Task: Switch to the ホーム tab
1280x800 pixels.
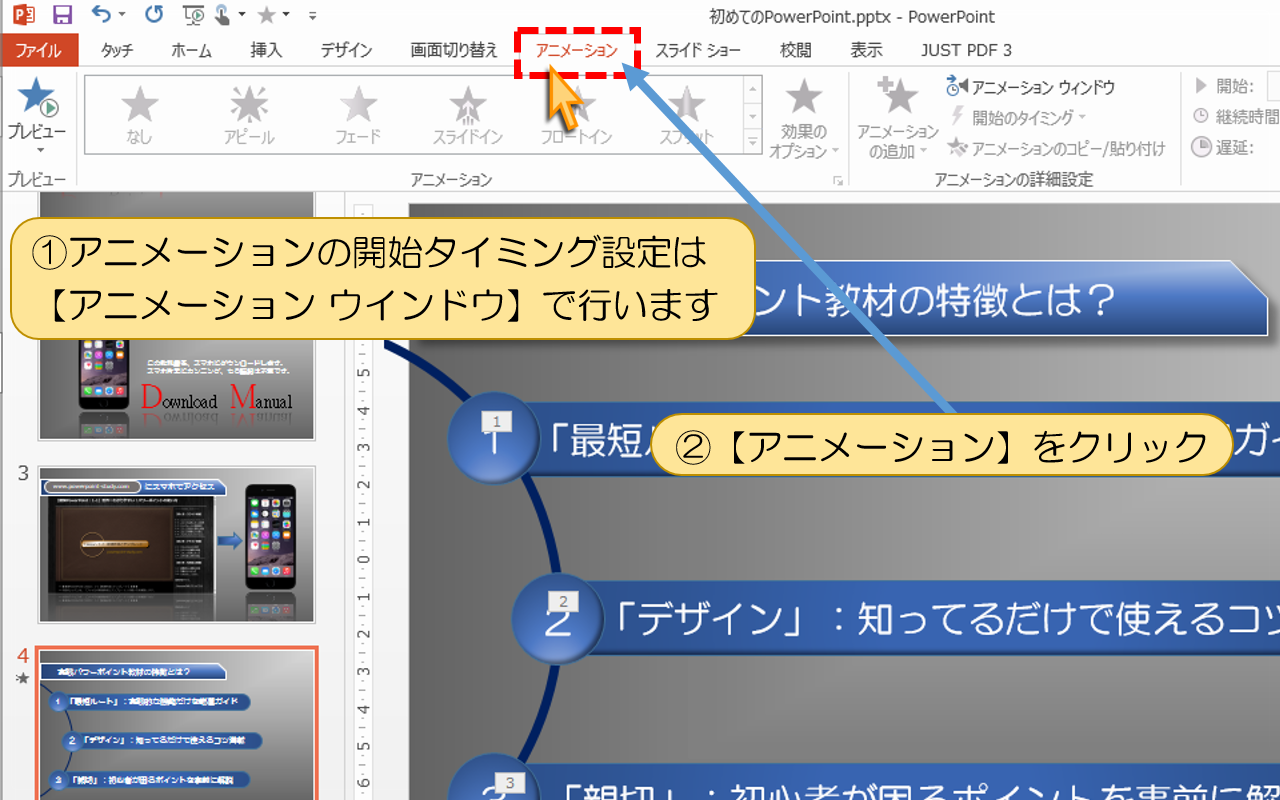Action: [x=191, y=50]
